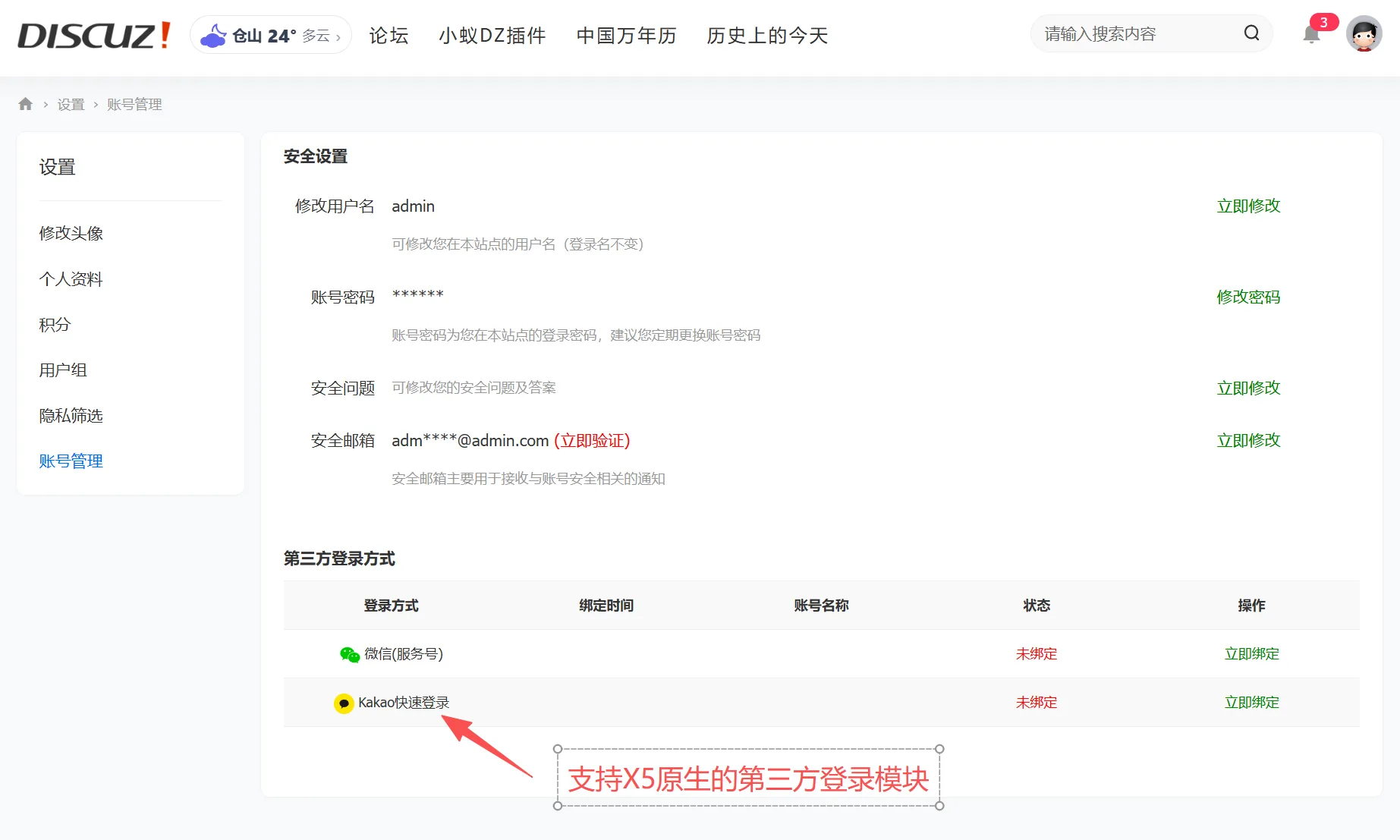This screenshot has height=840, width=1400.
Task: Click 立即修改 for 安全邮箱
Action: click(x=1249, y=440)
